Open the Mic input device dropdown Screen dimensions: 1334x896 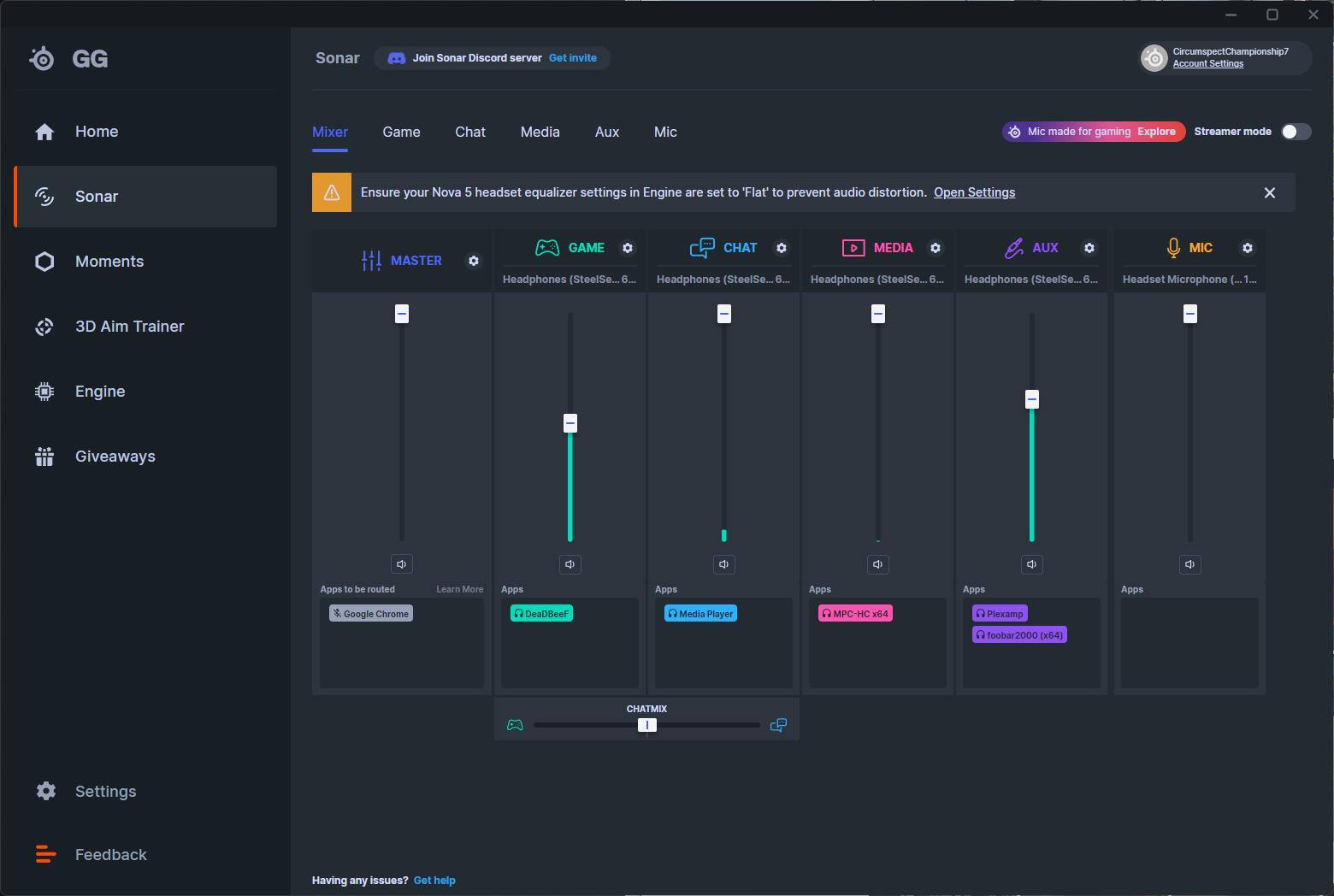(x=1189, y=280)
